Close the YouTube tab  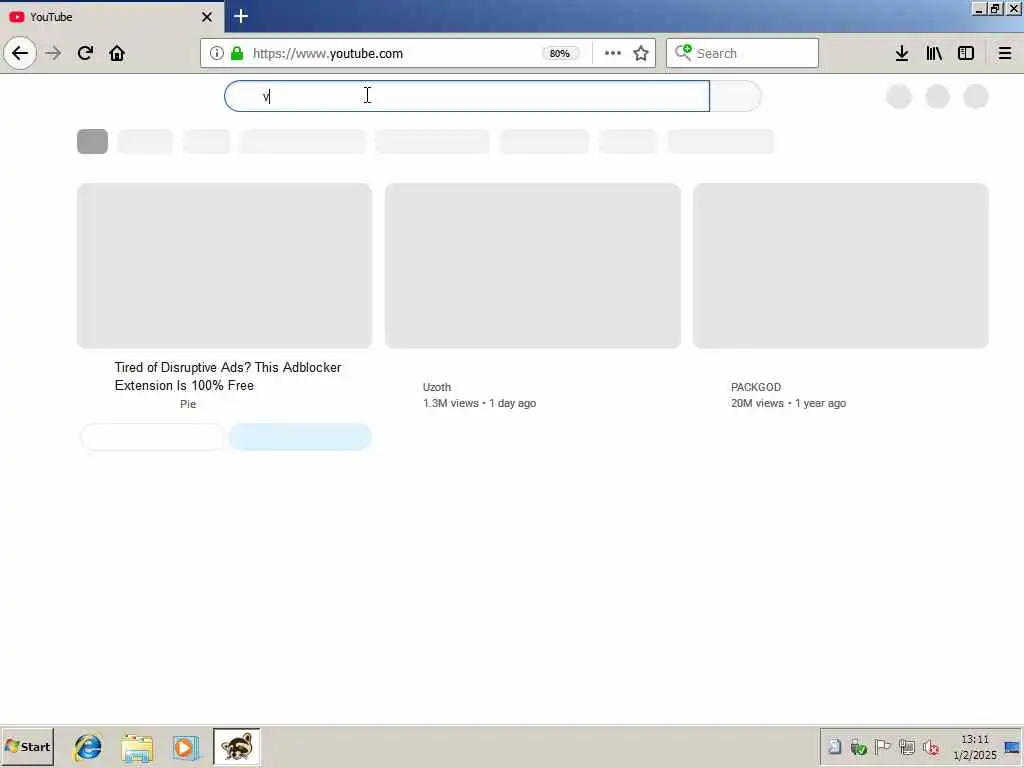pos(206,17)
